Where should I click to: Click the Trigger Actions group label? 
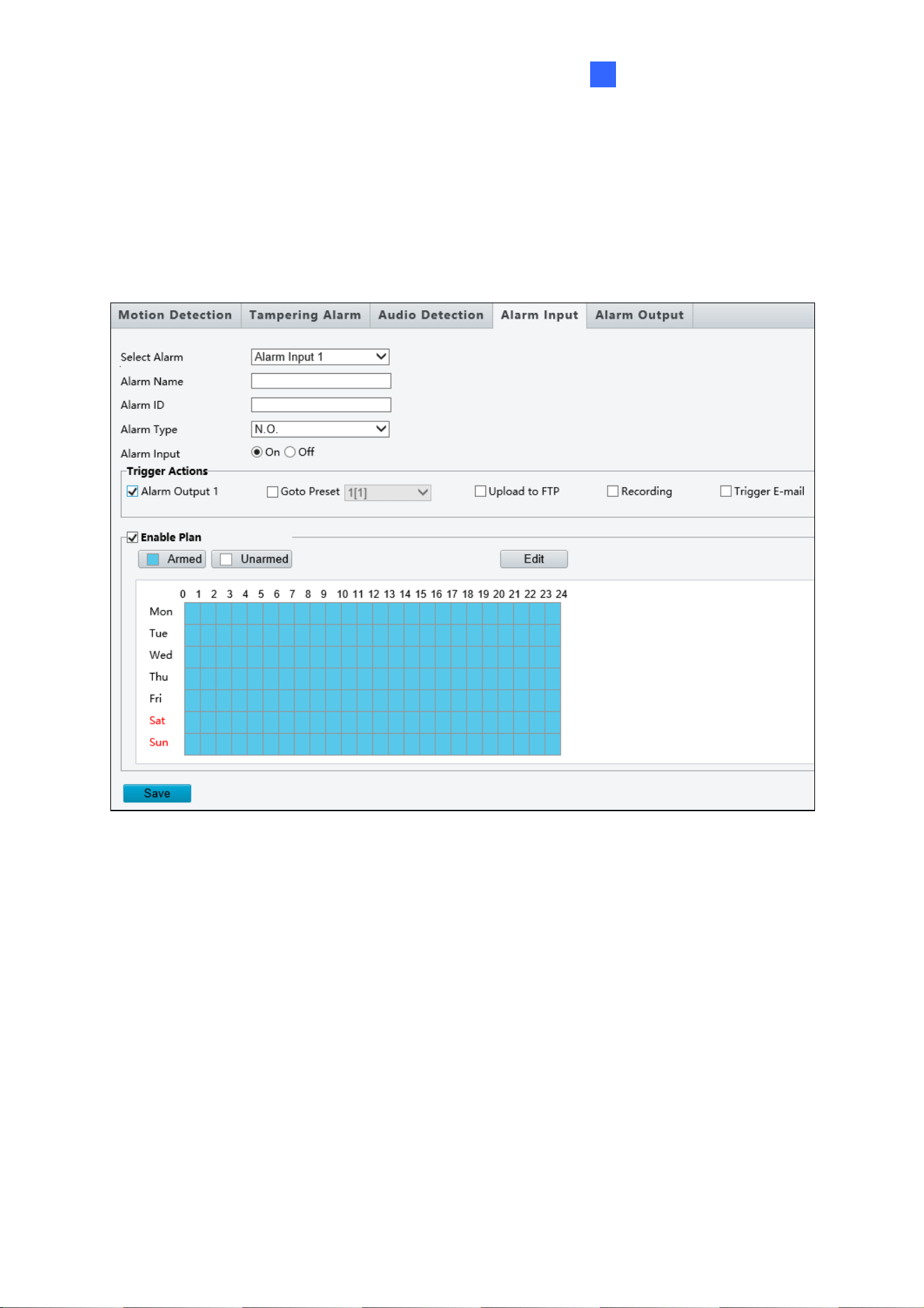(x=167, y=471)
